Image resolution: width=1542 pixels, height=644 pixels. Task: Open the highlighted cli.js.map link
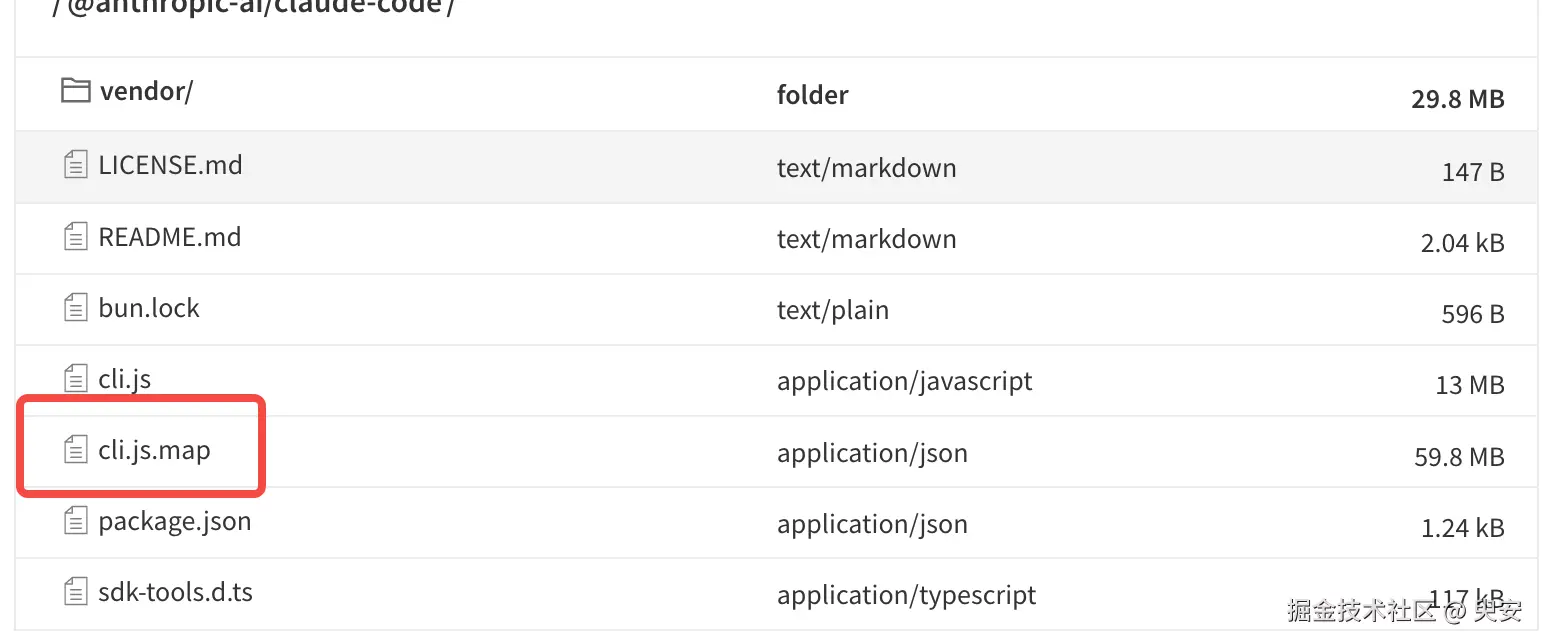(154, 451)
